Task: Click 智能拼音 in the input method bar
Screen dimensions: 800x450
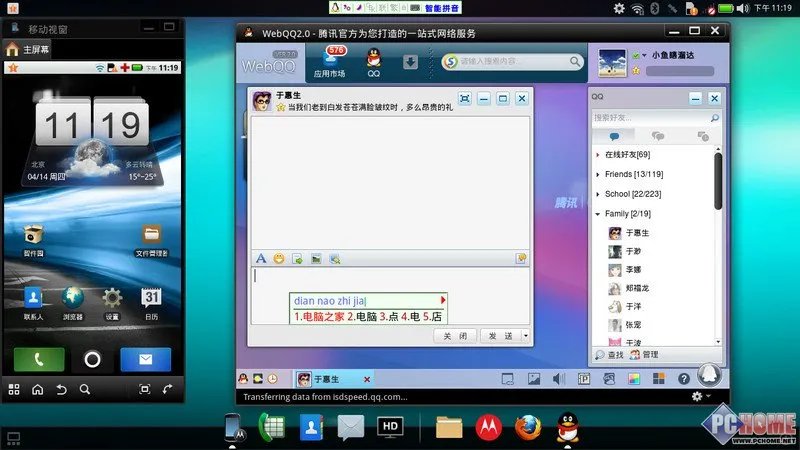Action: coord(442,8)
